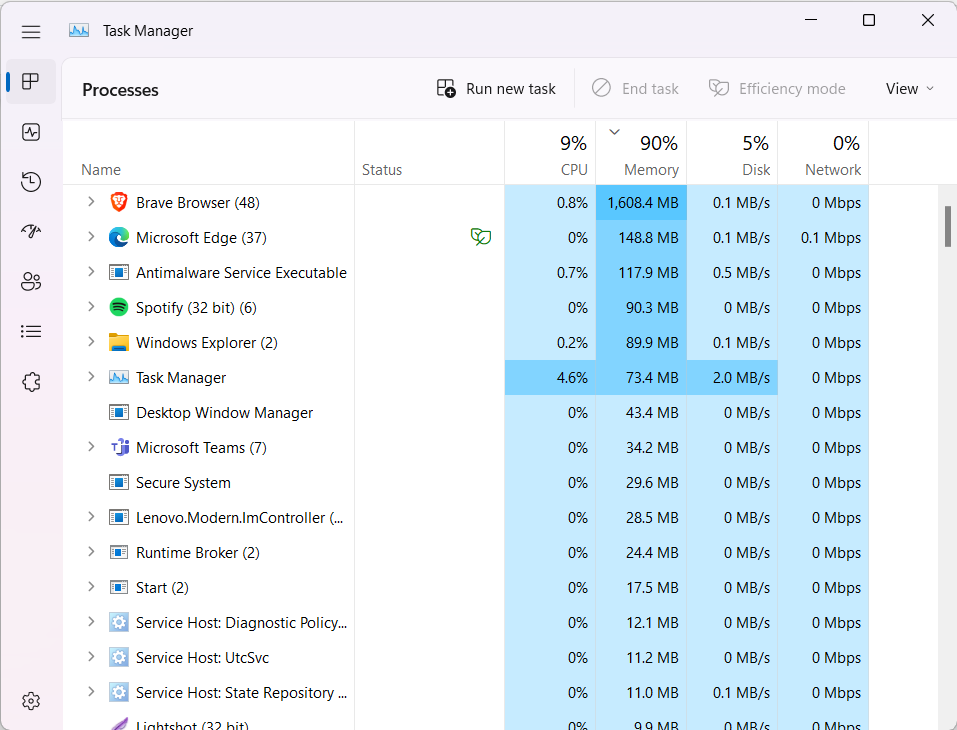Expand the Spotify process group
The height and width of the screenshot is (730, 957).
[x=91, y=307]
